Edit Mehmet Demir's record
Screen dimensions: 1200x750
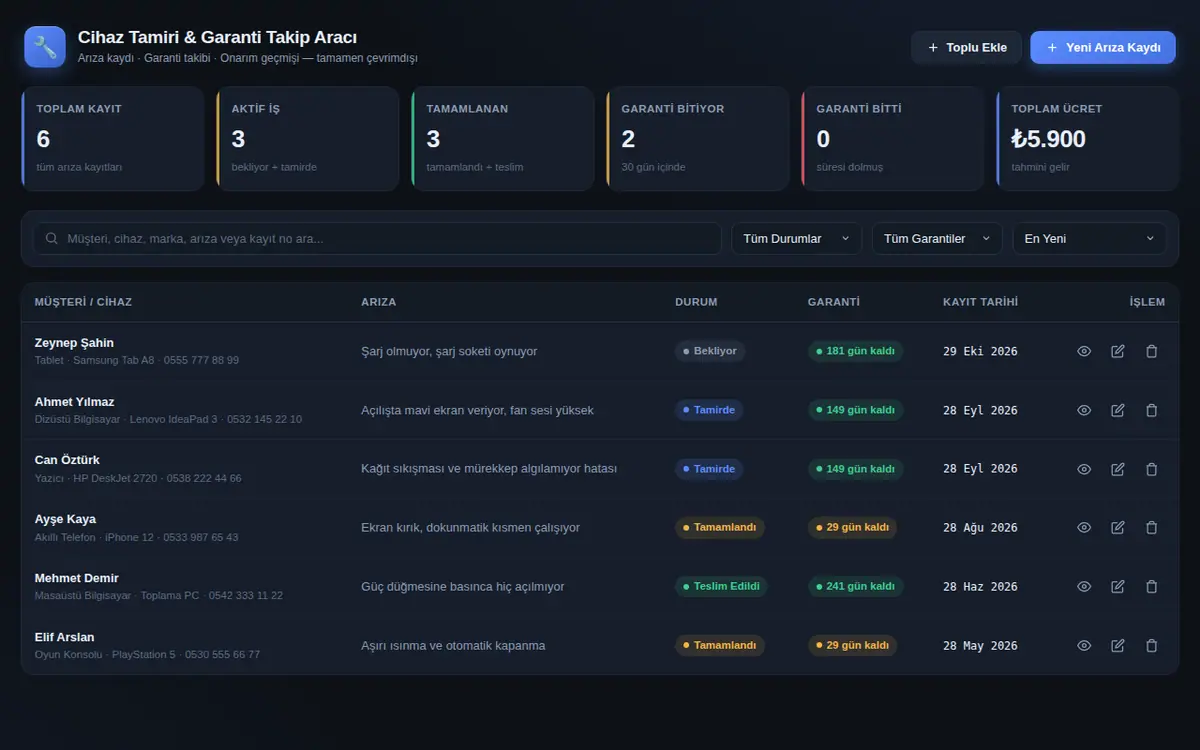pyautogui.click(x=1118, y=586)
